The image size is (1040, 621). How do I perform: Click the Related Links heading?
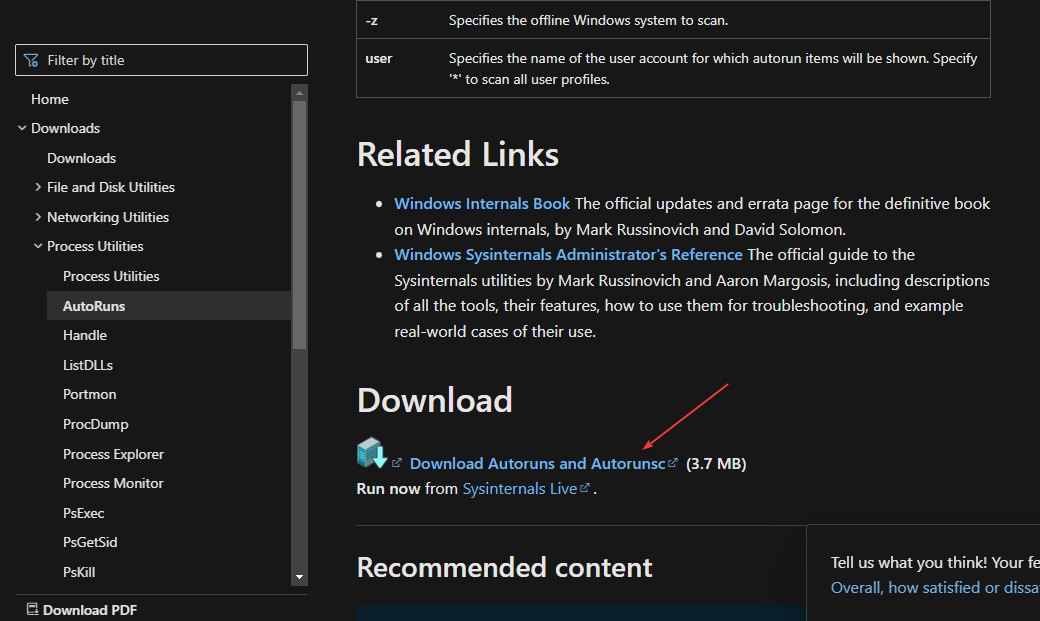[458, 155]
